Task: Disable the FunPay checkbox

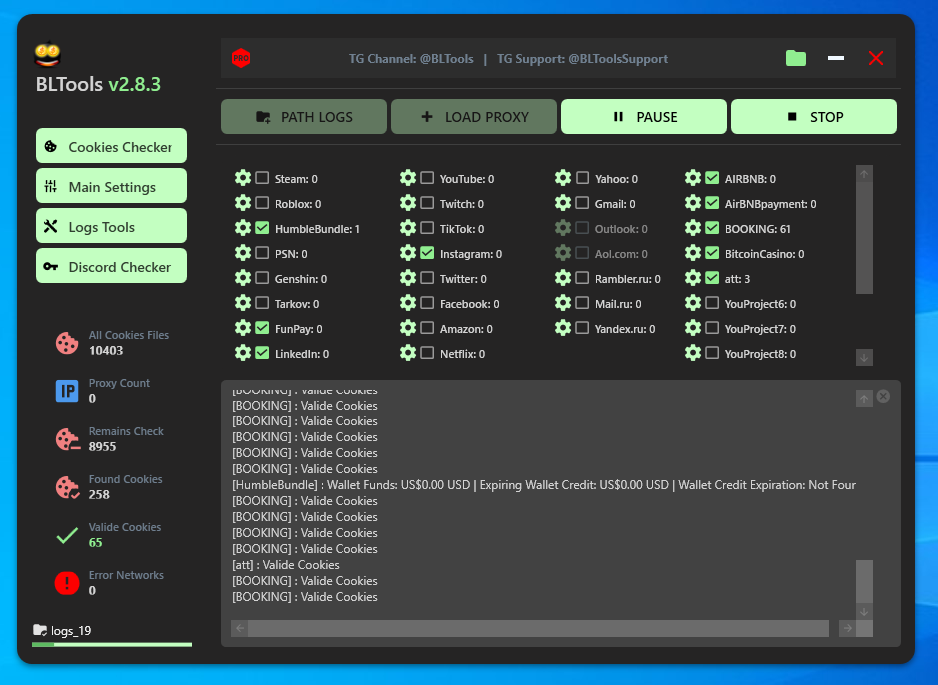Action: [x=262, y=328]
